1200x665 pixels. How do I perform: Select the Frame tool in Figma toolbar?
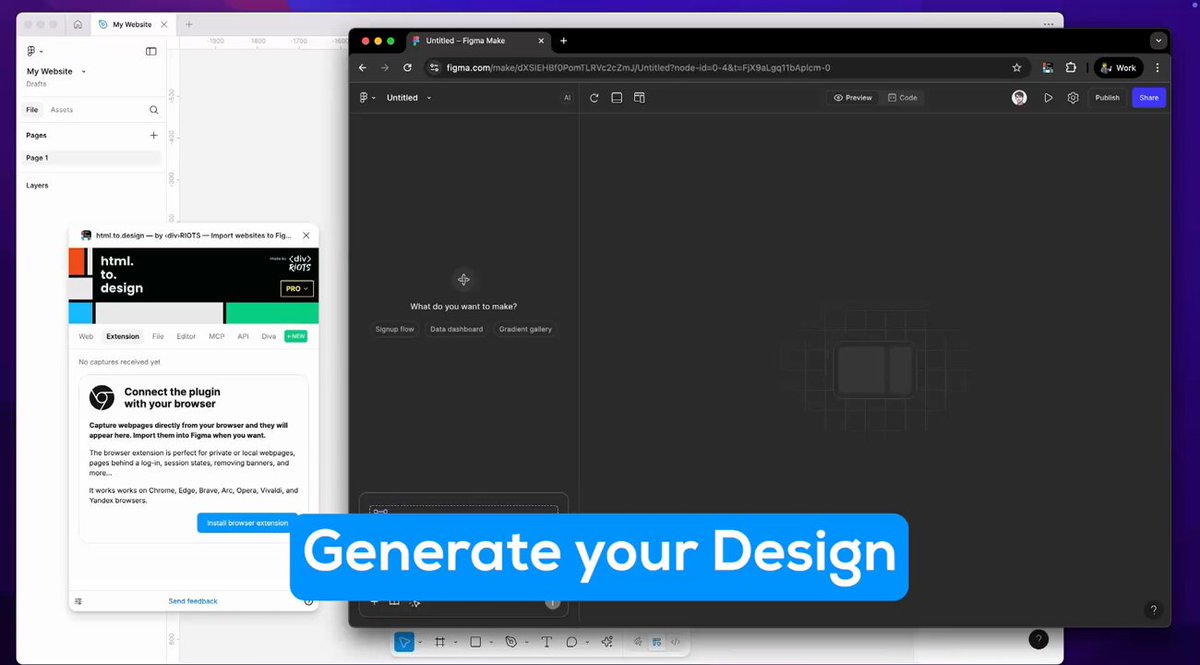439,642
